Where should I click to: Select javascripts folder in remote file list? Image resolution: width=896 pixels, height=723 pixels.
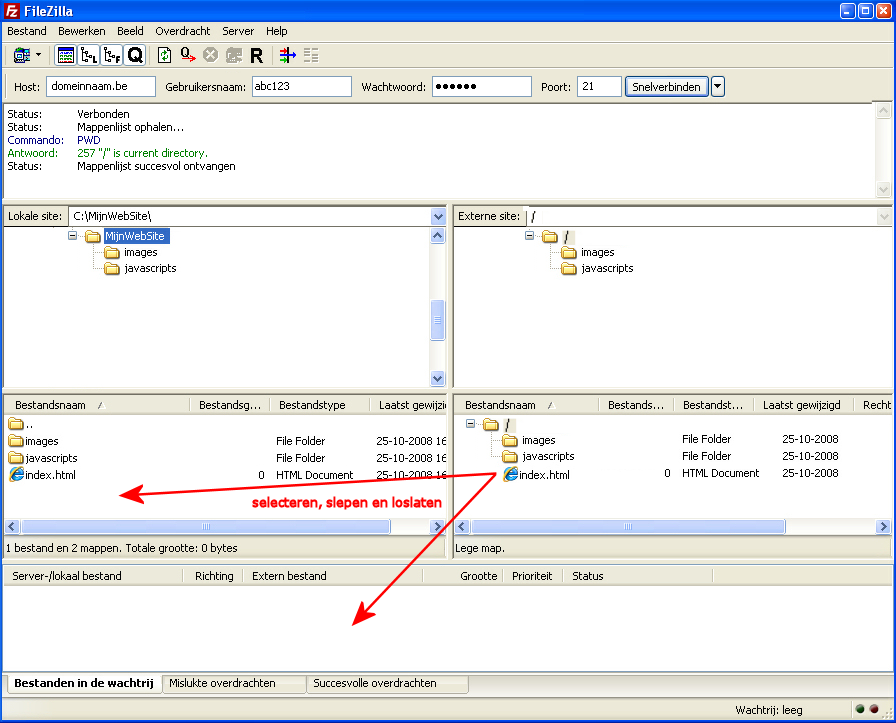point(548,456)
